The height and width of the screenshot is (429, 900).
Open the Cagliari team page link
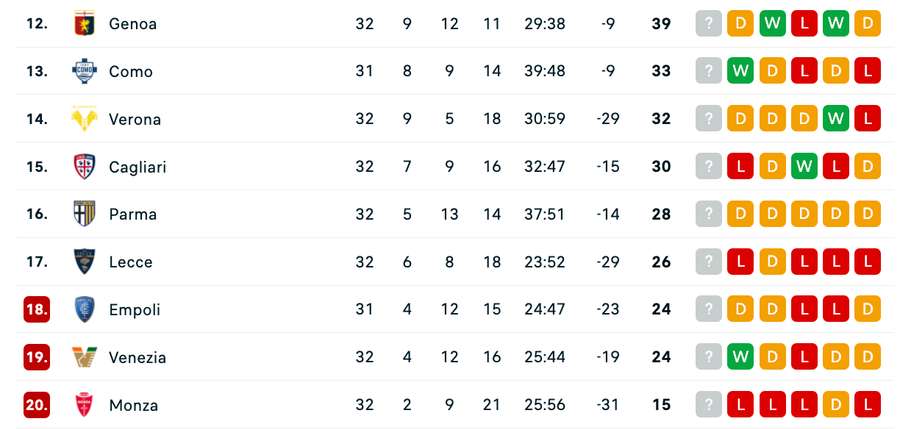tap(137, 167)
